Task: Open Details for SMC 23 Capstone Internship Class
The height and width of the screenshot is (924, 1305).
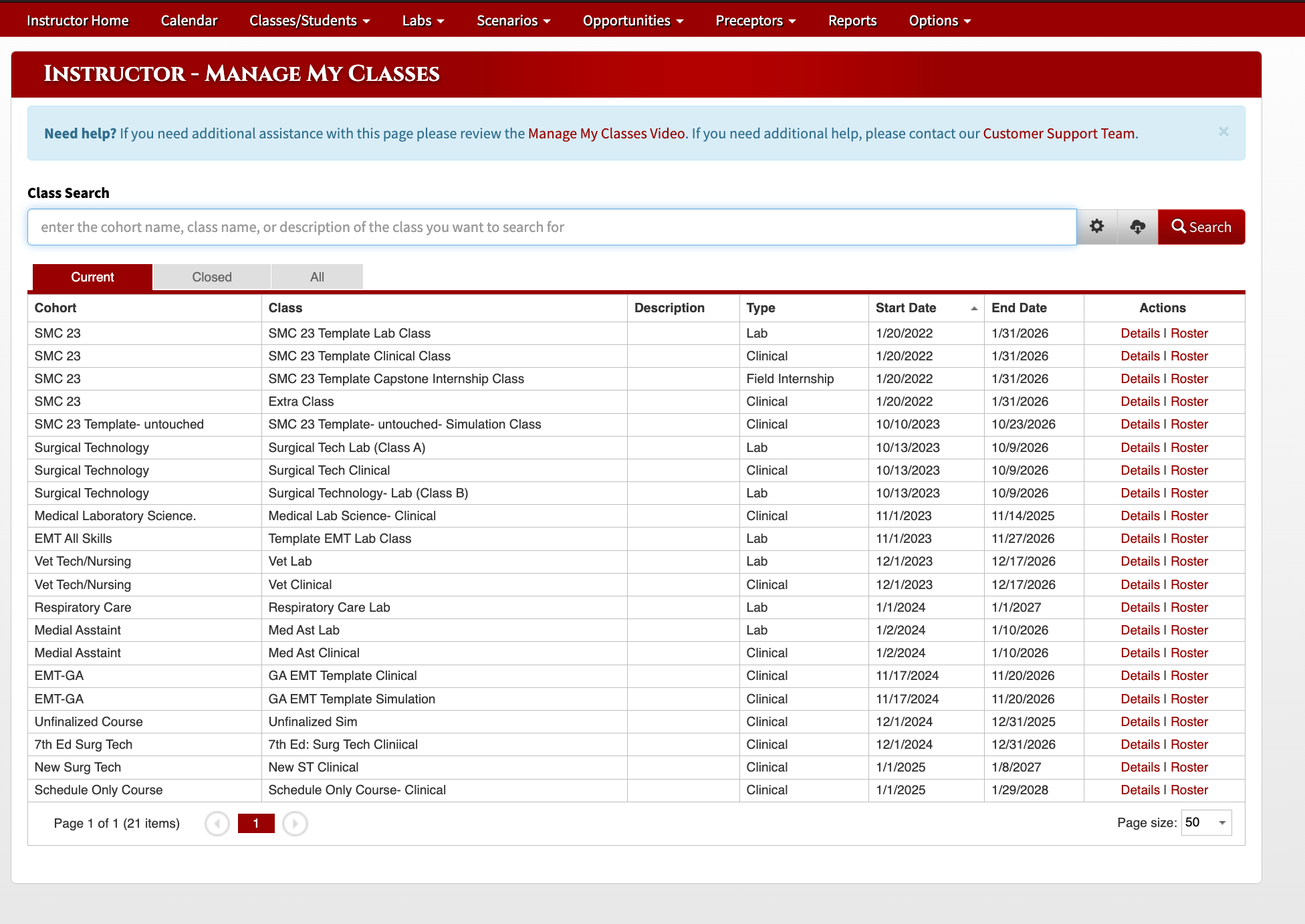Action: click(1140, 378)
